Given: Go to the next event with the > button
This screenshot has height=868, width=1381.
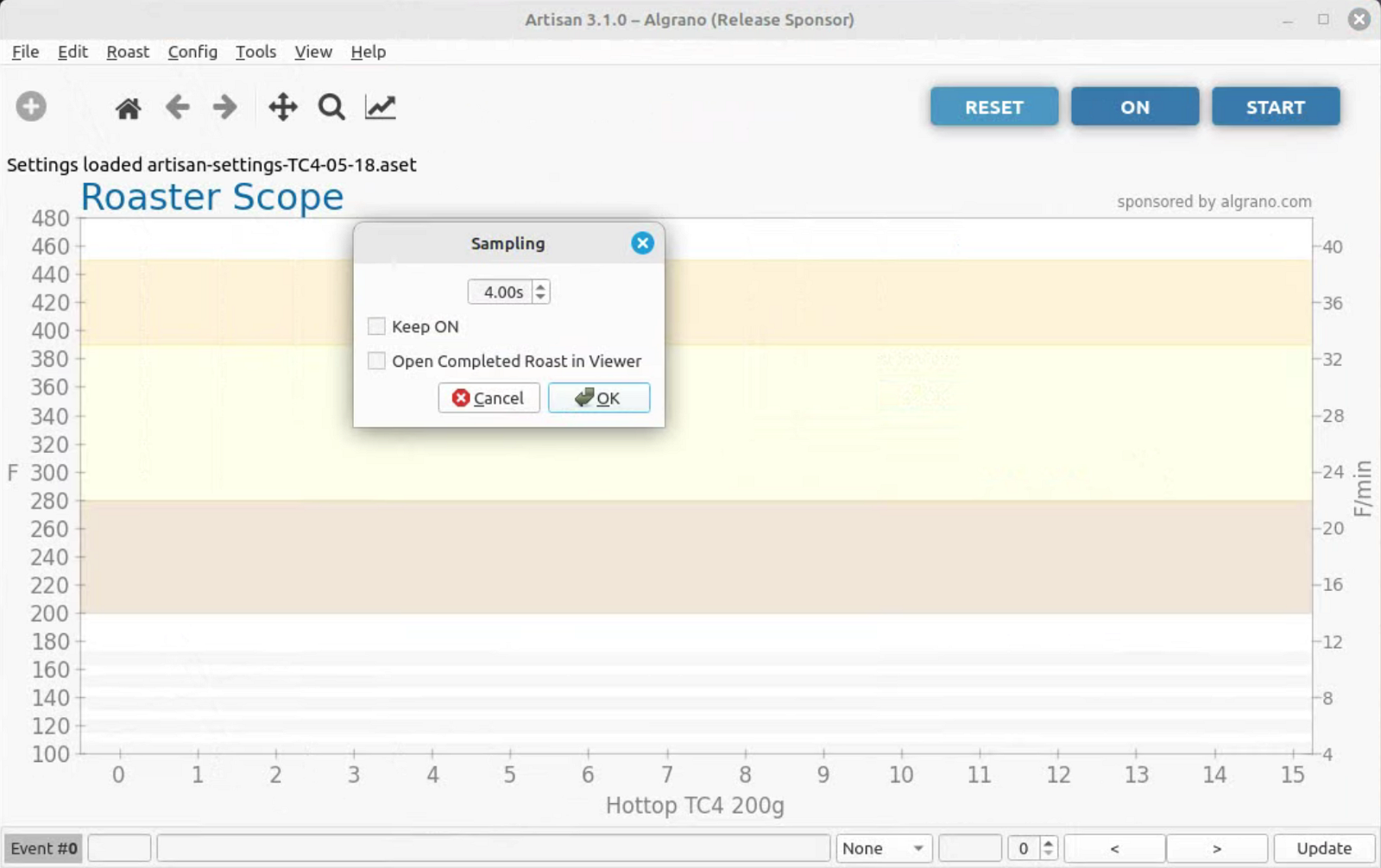Looking at the screenshot, I should point(1217,848).
